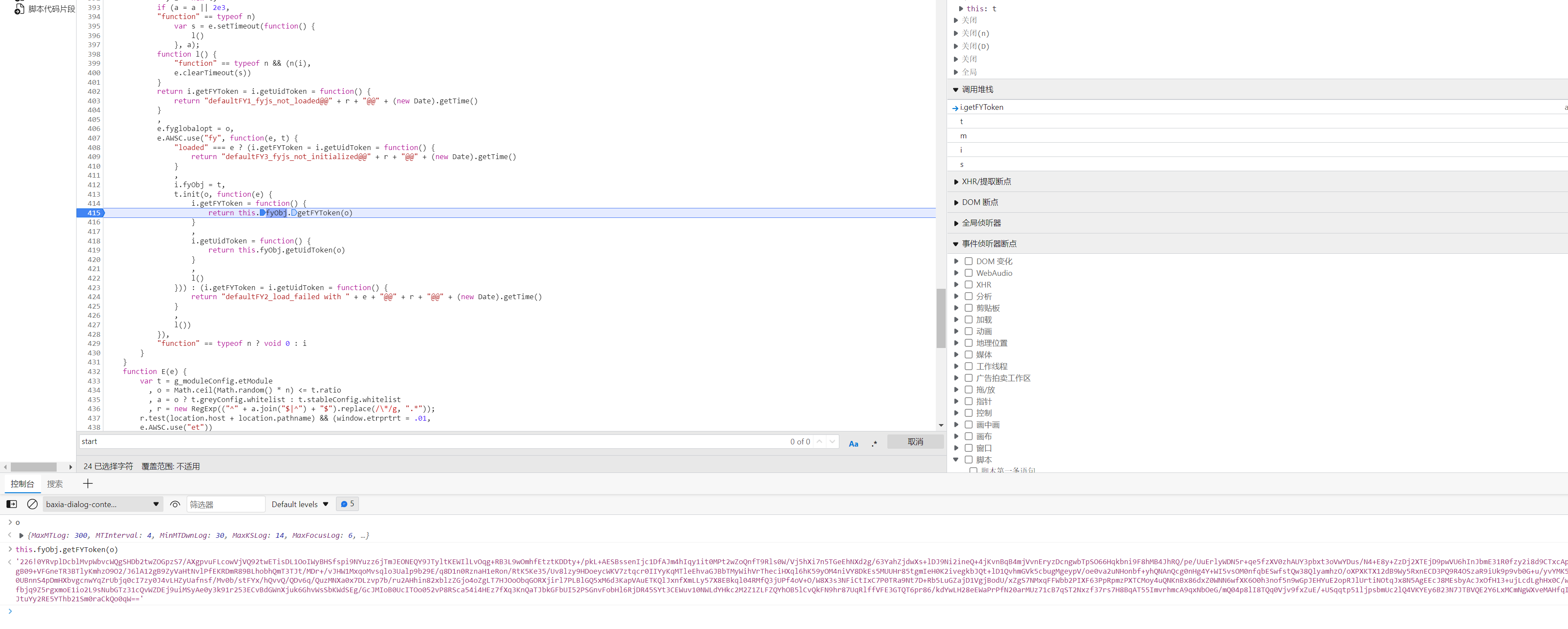Select the 控制台 tab

point(22,484)
